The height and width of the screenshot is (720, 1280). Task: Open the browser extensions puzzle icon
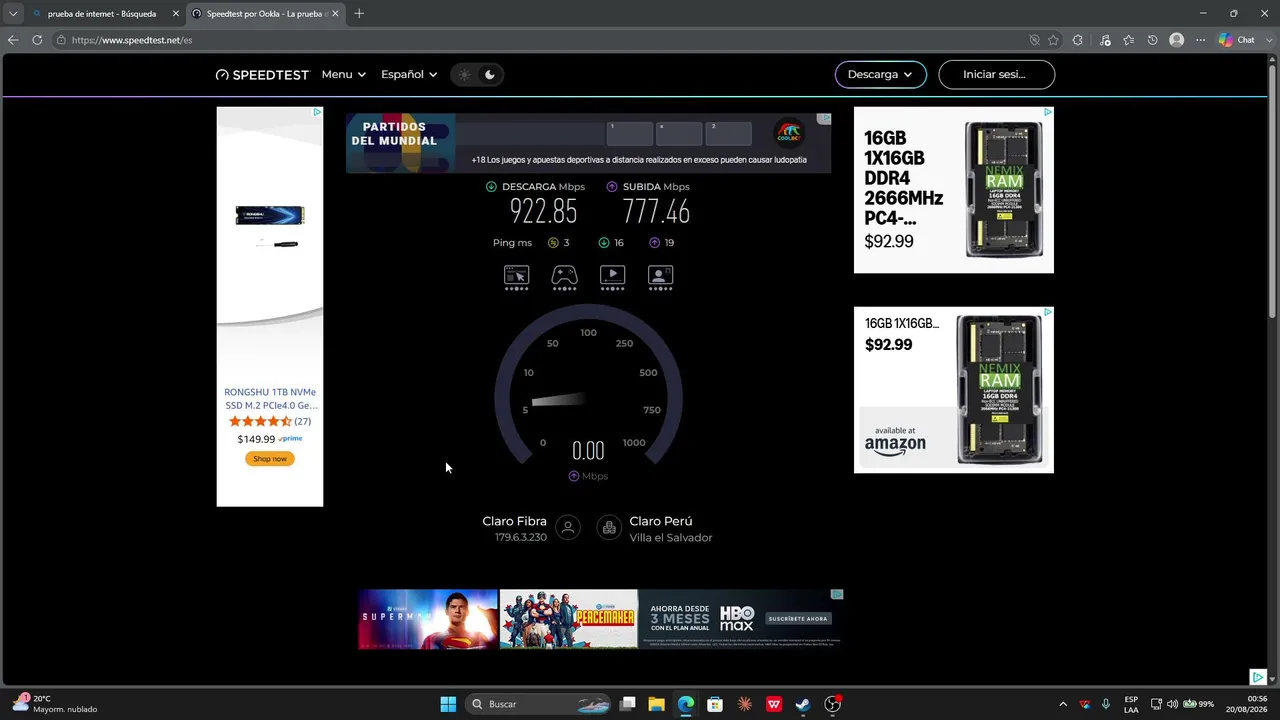click(x=1077, y=40)
